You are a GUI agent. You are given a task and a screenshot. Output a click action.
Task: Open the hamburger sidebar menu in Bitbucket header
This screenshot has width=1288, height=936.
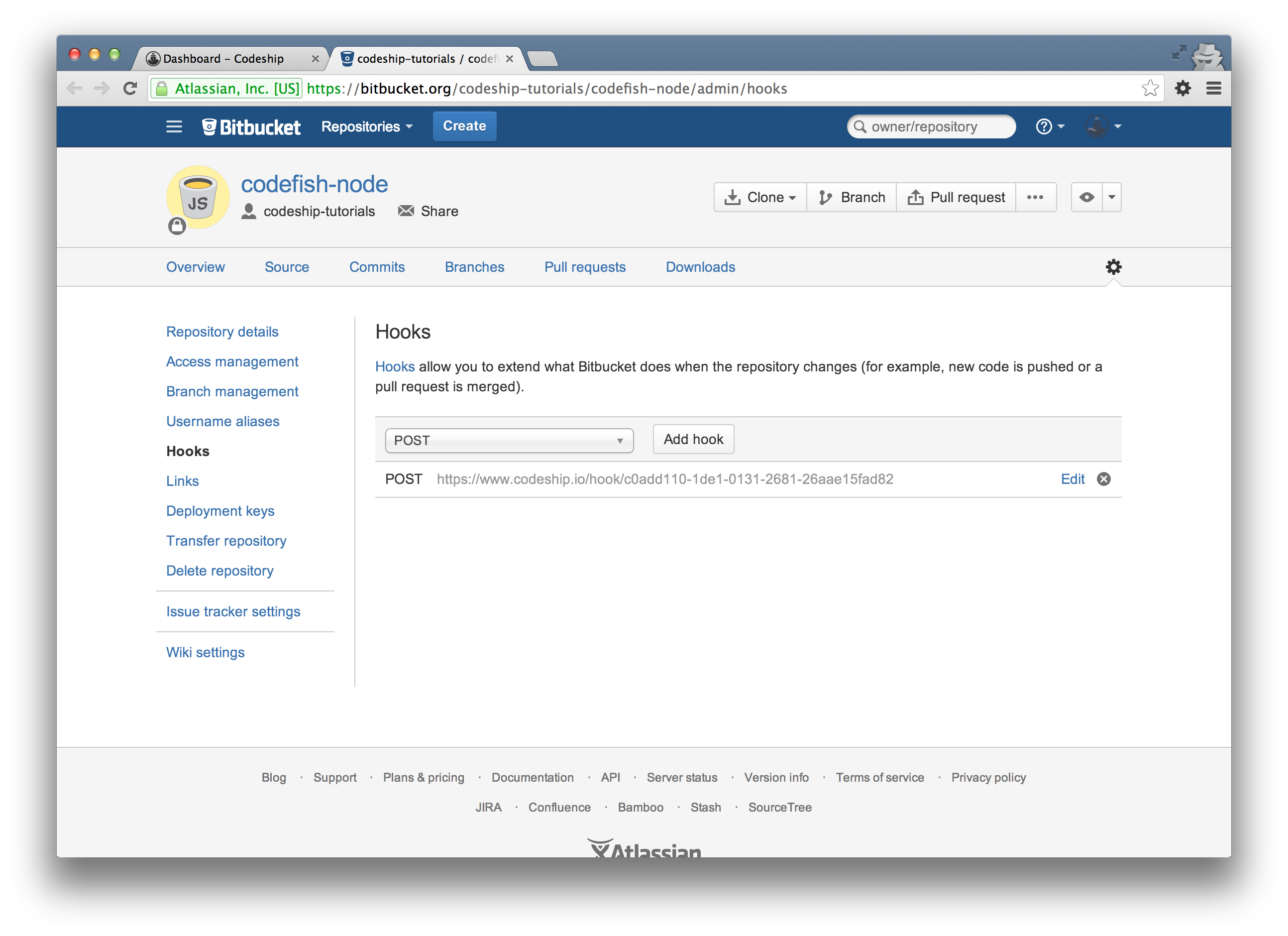pos(174,126)
